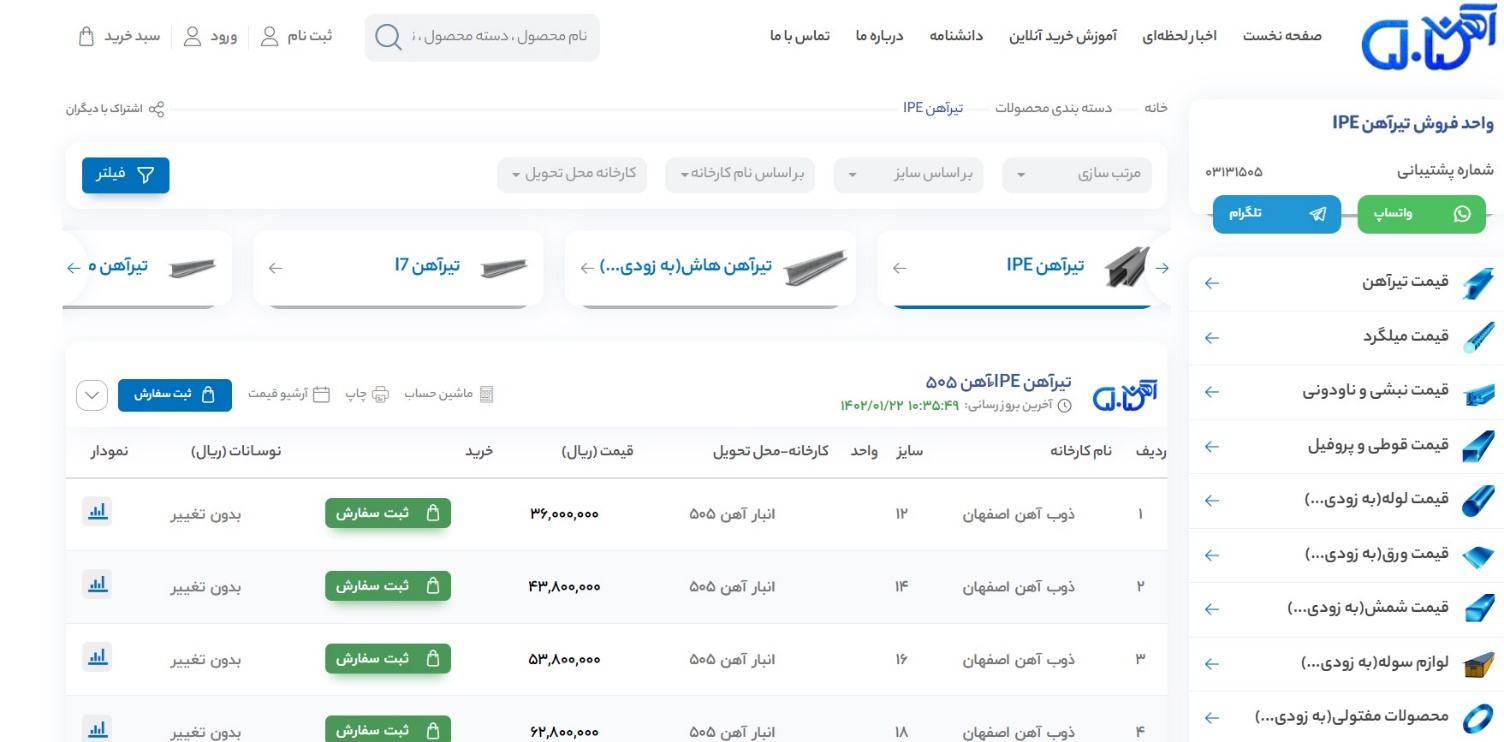Click the search magnifier icon
The width and height of the screenshot is (1504, 742).
click(388, 37)
